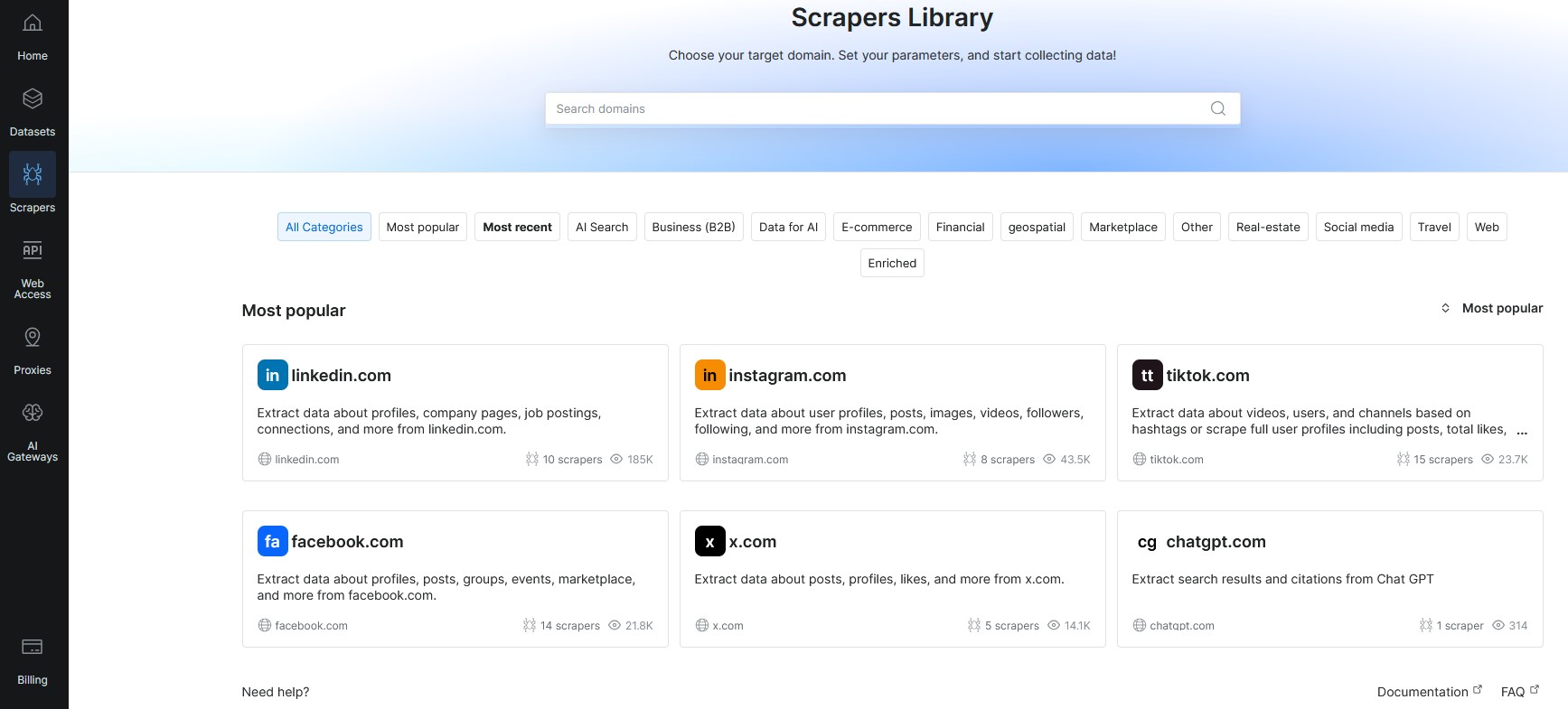This screenshot has height=709, width=1568.
Task: Click globe icon beside facebook.com link
Action: coord(264,625)
